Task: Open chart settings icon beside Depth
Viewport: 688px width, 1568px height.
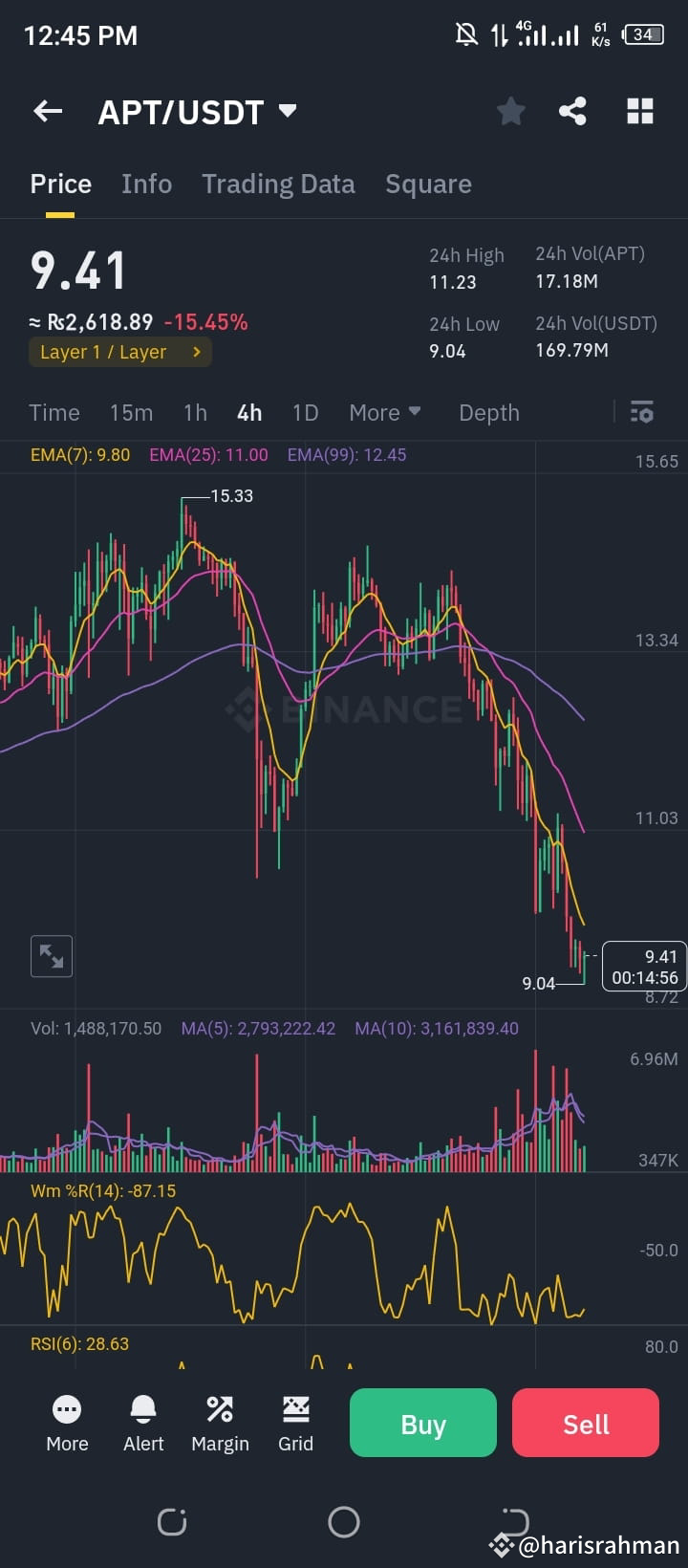Action: [641, 412]
